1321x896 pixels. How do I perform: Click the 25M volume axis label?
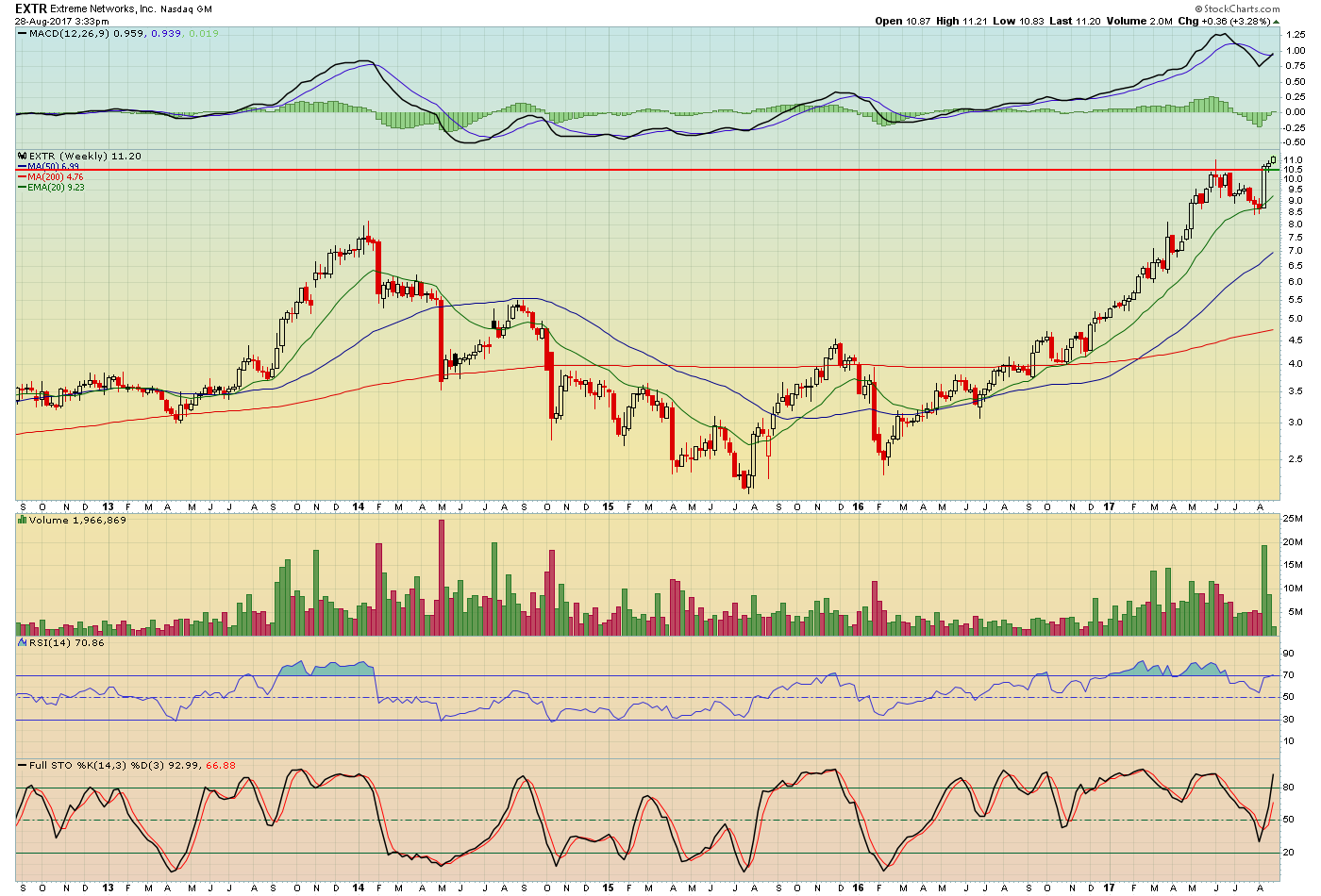[1294, 519]
